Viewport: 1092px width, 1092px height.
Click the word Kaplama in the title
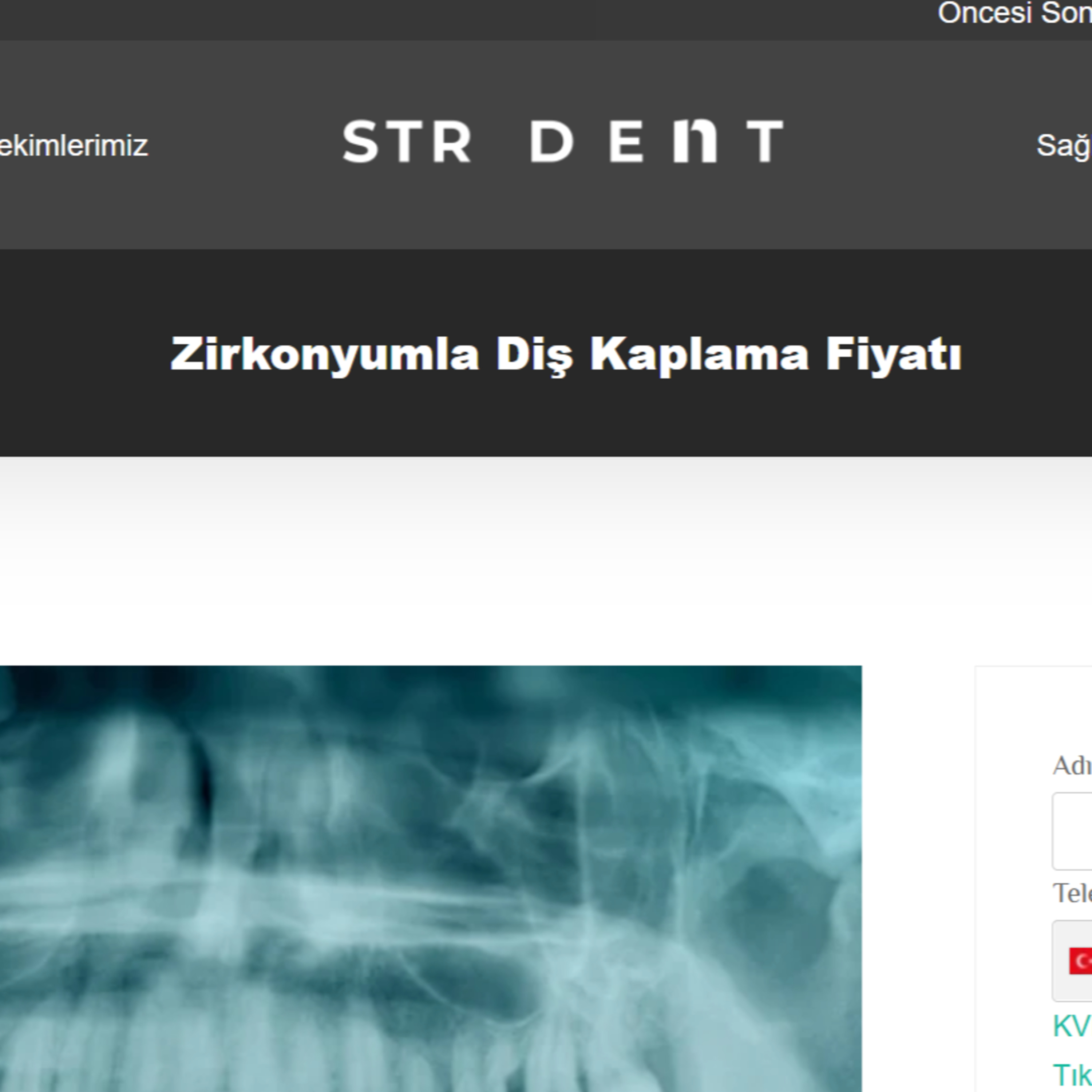699,355
